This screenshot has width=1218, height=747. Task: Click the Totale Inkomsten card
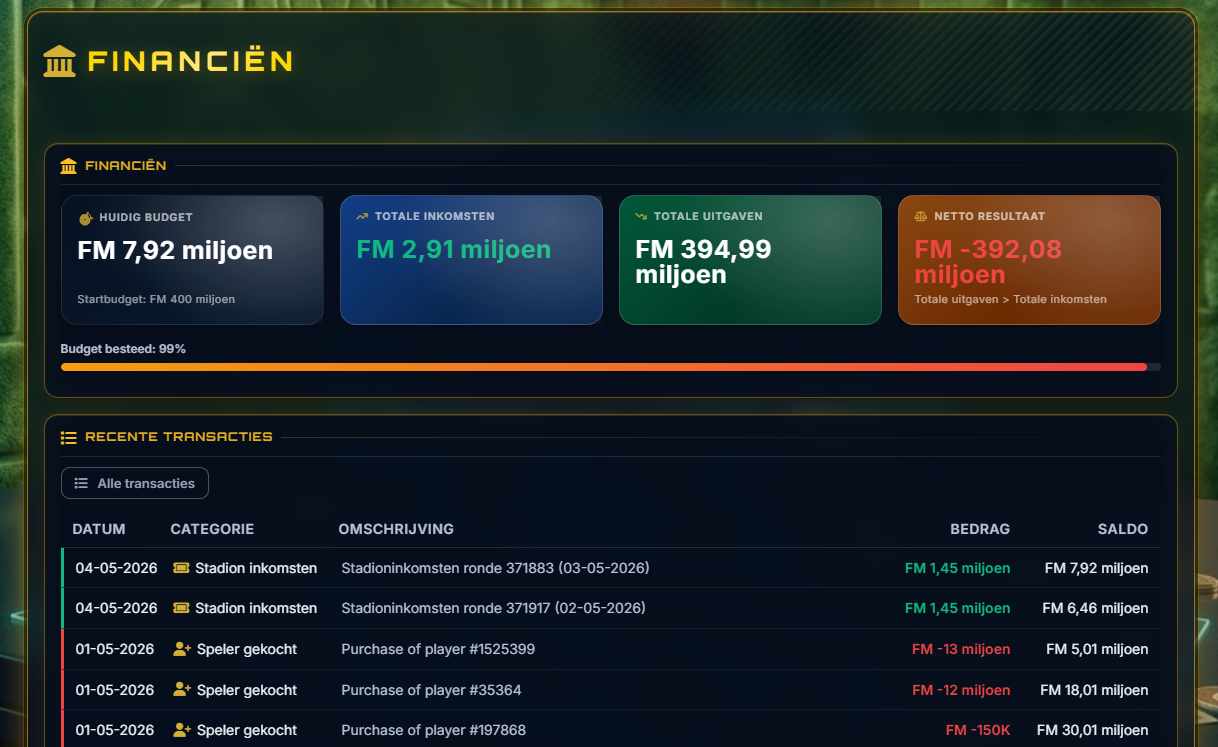point(471,260)
